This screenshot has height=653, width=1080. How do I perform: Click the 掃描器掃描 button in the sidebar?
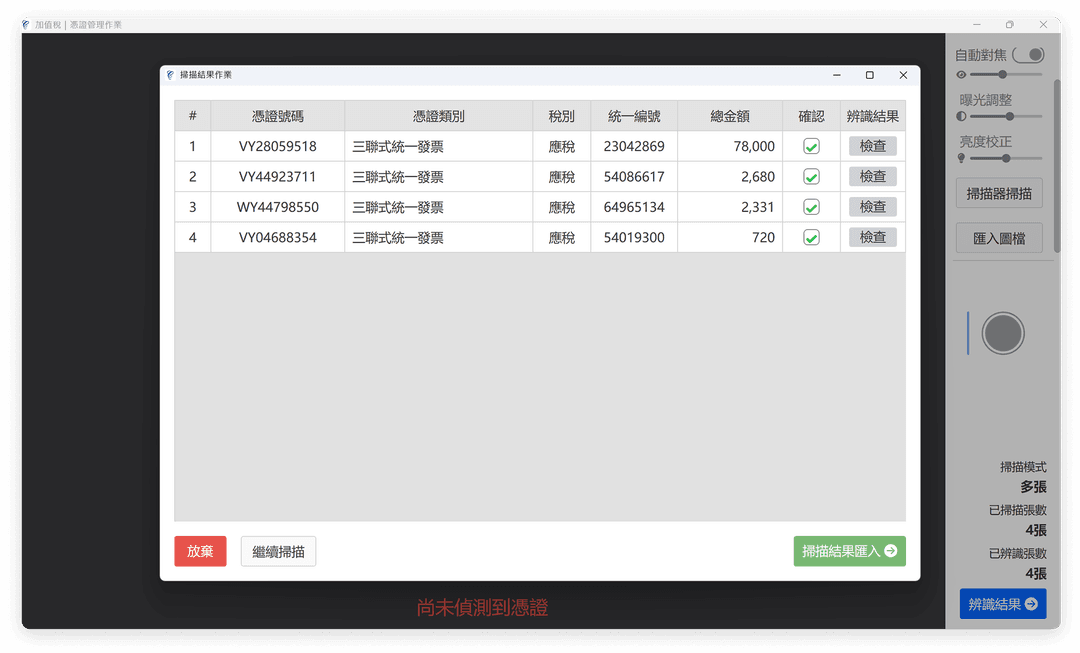click(x=999, y=192)
